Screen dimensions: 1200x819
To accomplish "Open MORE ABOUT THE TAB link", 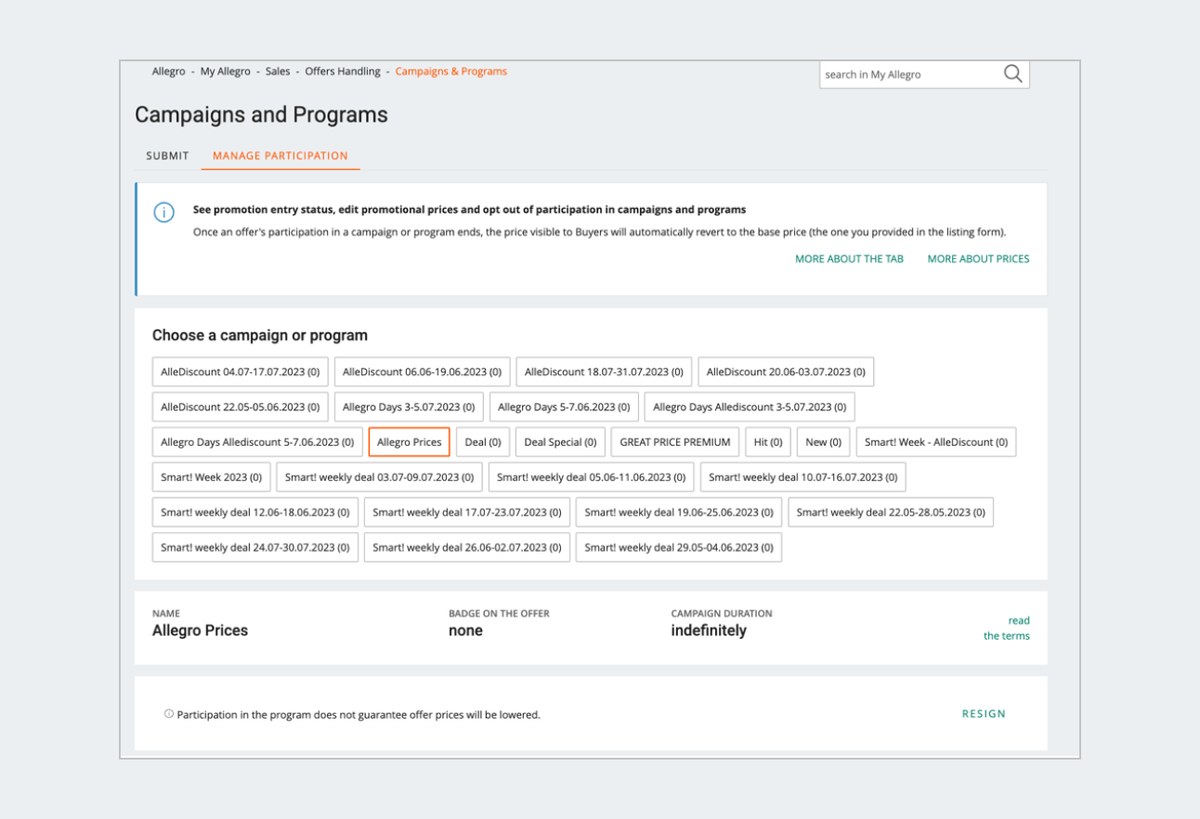I will tap(849, 259).
